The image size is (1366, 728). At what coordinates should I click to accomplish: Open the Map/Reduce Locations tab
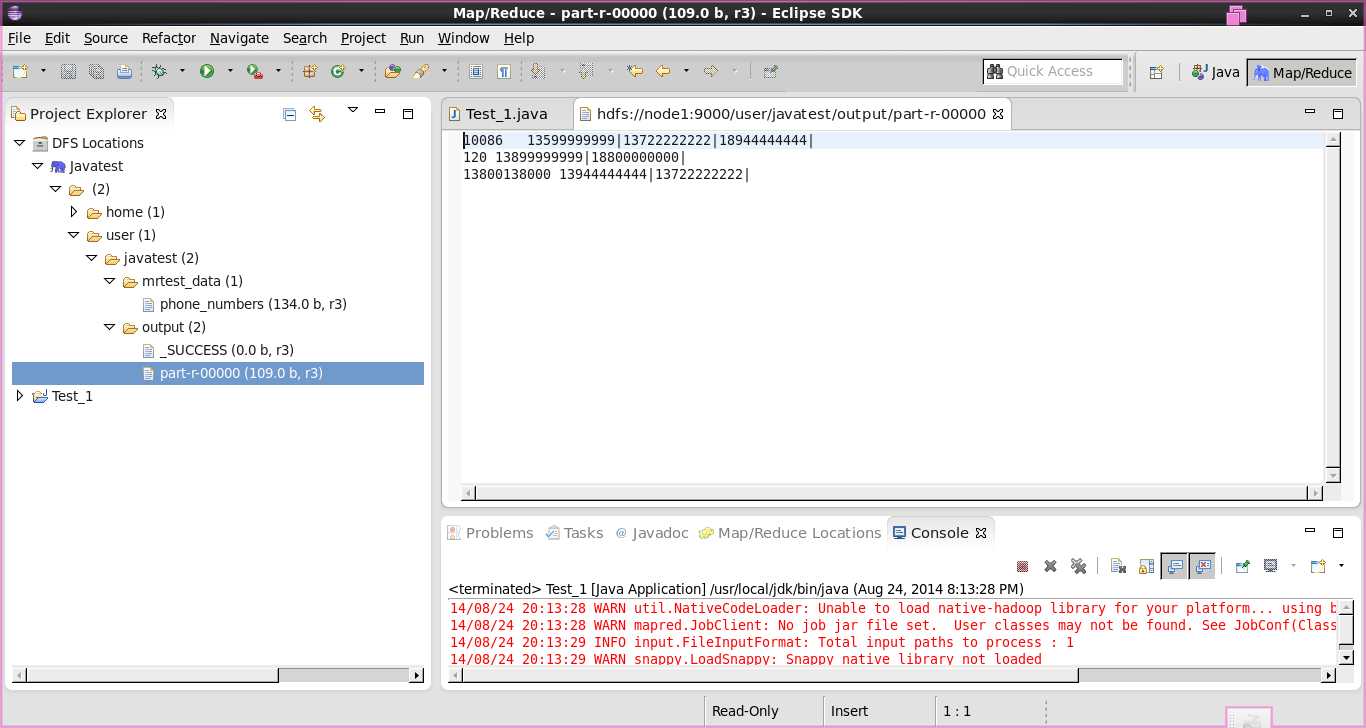789,533
